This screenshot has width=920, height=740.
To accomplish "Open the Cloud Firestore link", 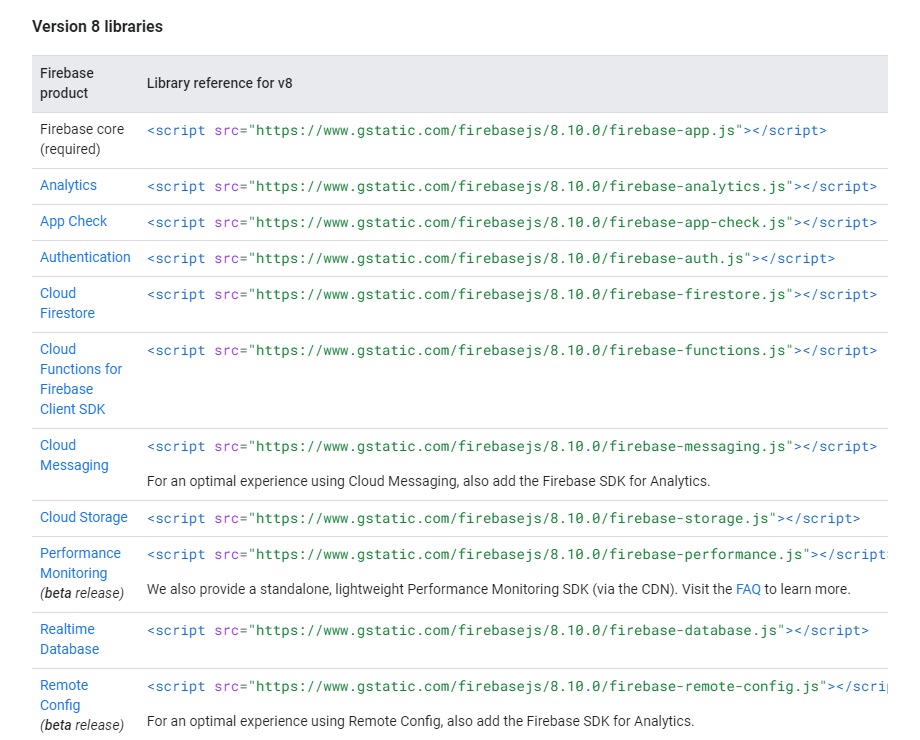I will click(67, 303).
